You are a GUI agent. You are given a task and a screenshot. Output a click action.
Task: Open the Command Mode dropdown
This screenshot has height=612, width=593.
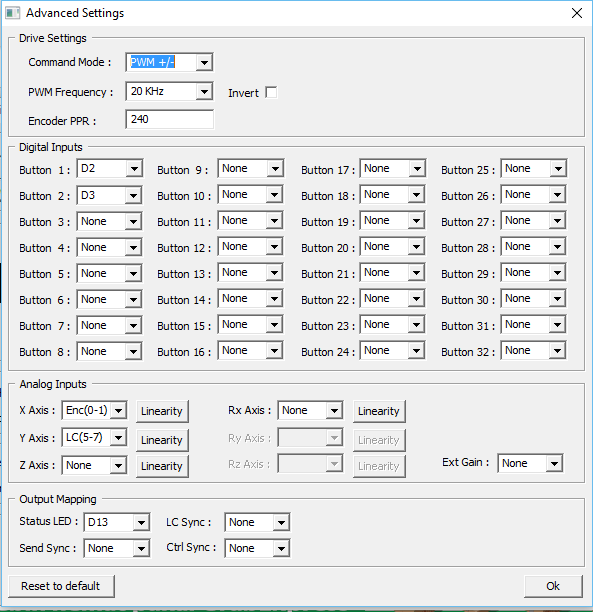[x=169, y=62]
